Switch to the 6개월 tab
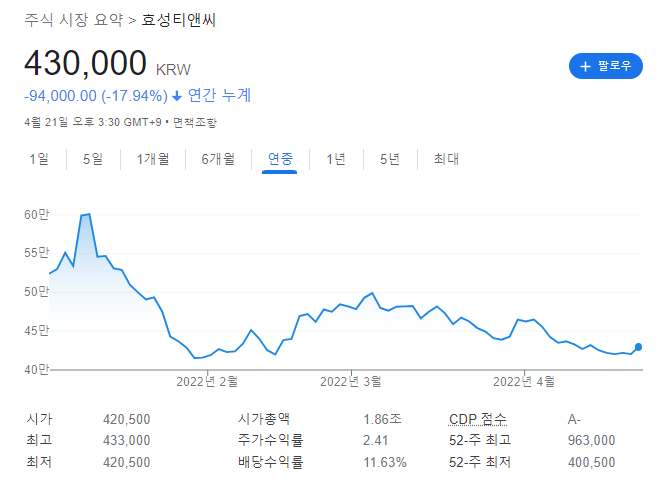 (x=218, y=159)
